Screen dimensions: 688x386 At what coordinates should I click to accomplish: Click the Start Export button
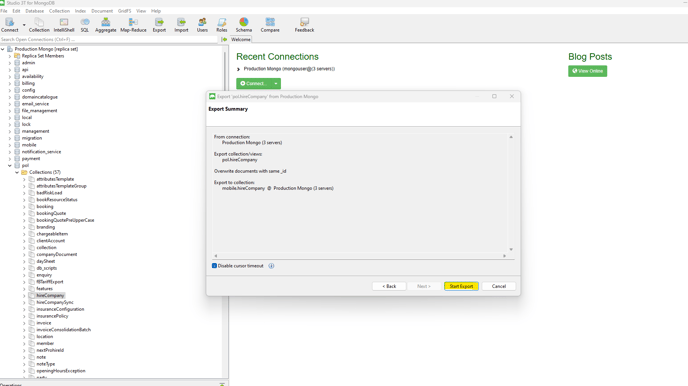click(461, 286)
